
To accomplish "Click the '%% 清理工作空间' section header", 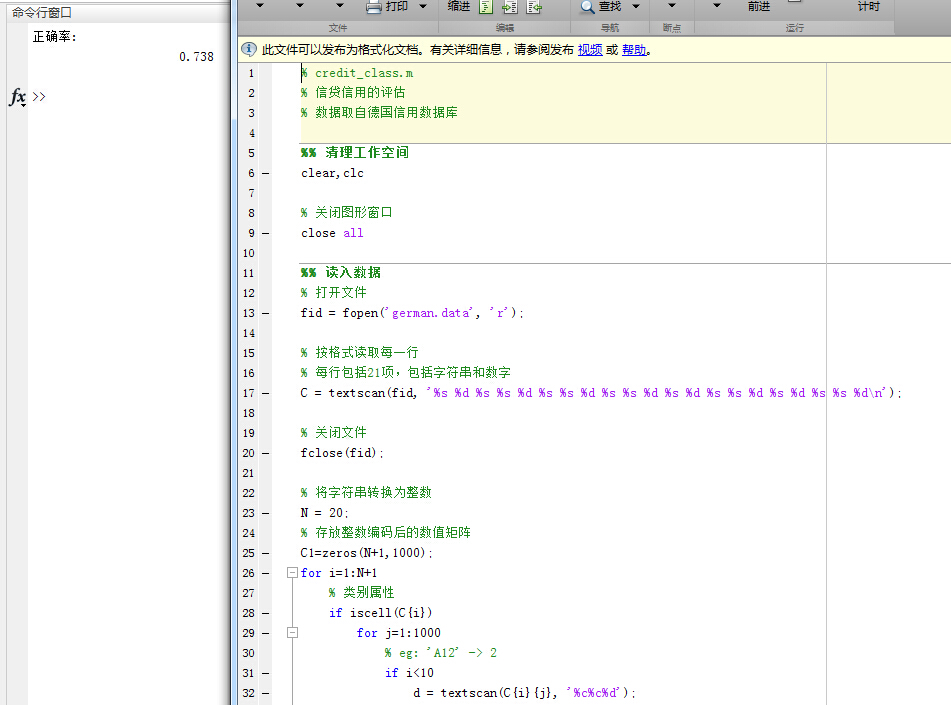I will click(x=355, y=152).
